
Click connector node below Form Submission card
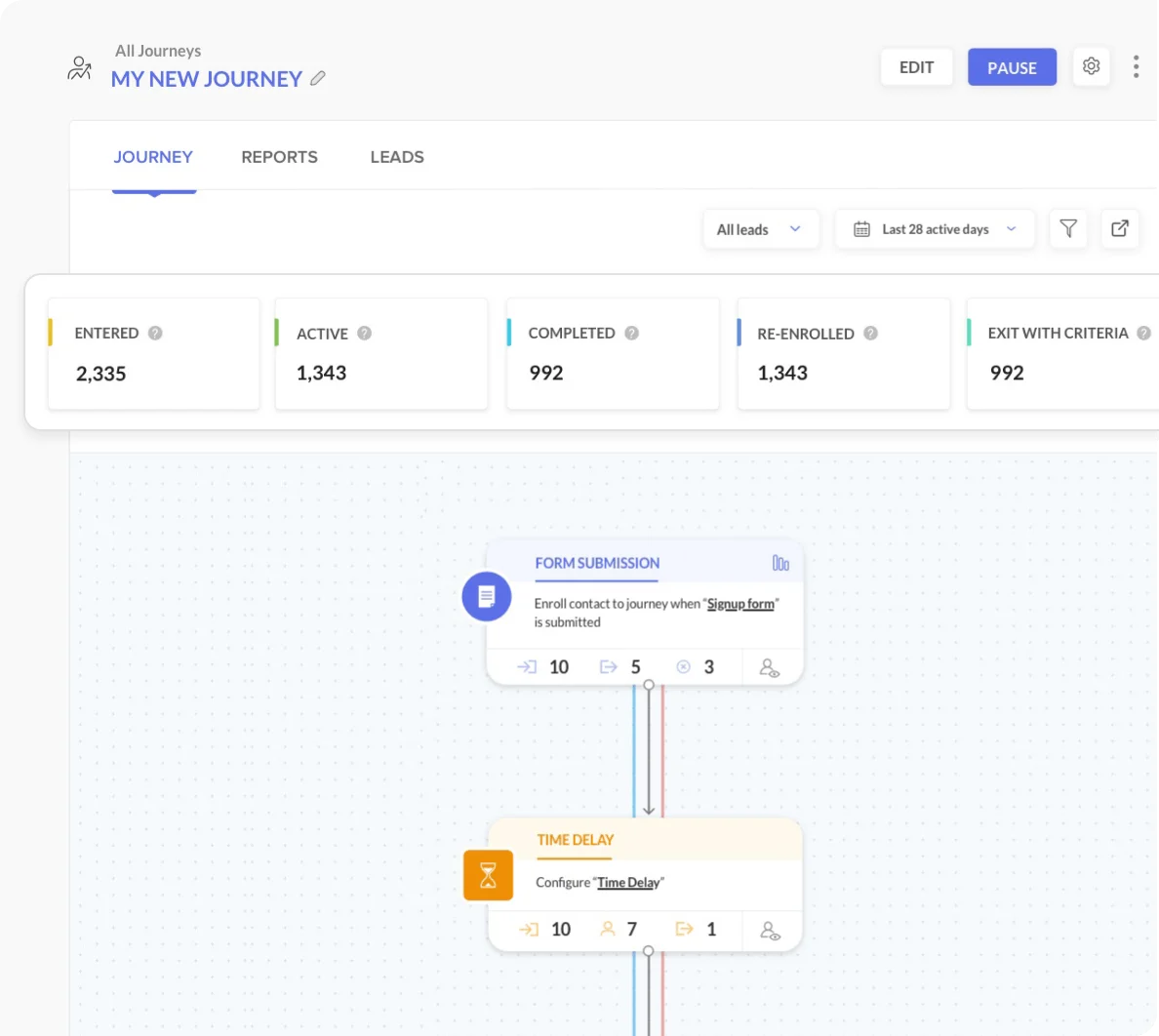[x=648, y=685]
